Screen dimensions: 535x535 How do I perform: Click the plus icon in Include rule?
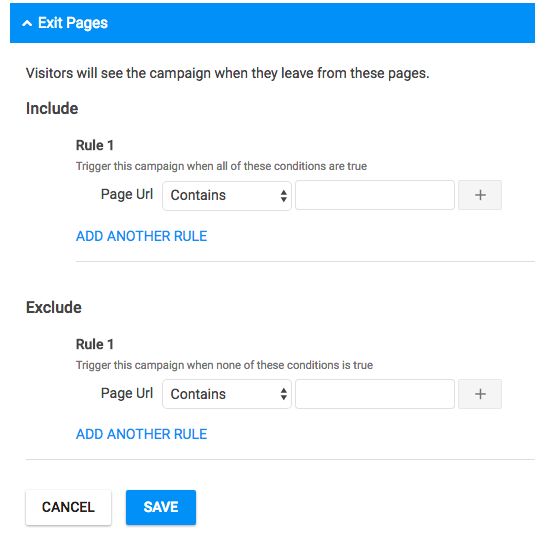[x=480, y=195]
